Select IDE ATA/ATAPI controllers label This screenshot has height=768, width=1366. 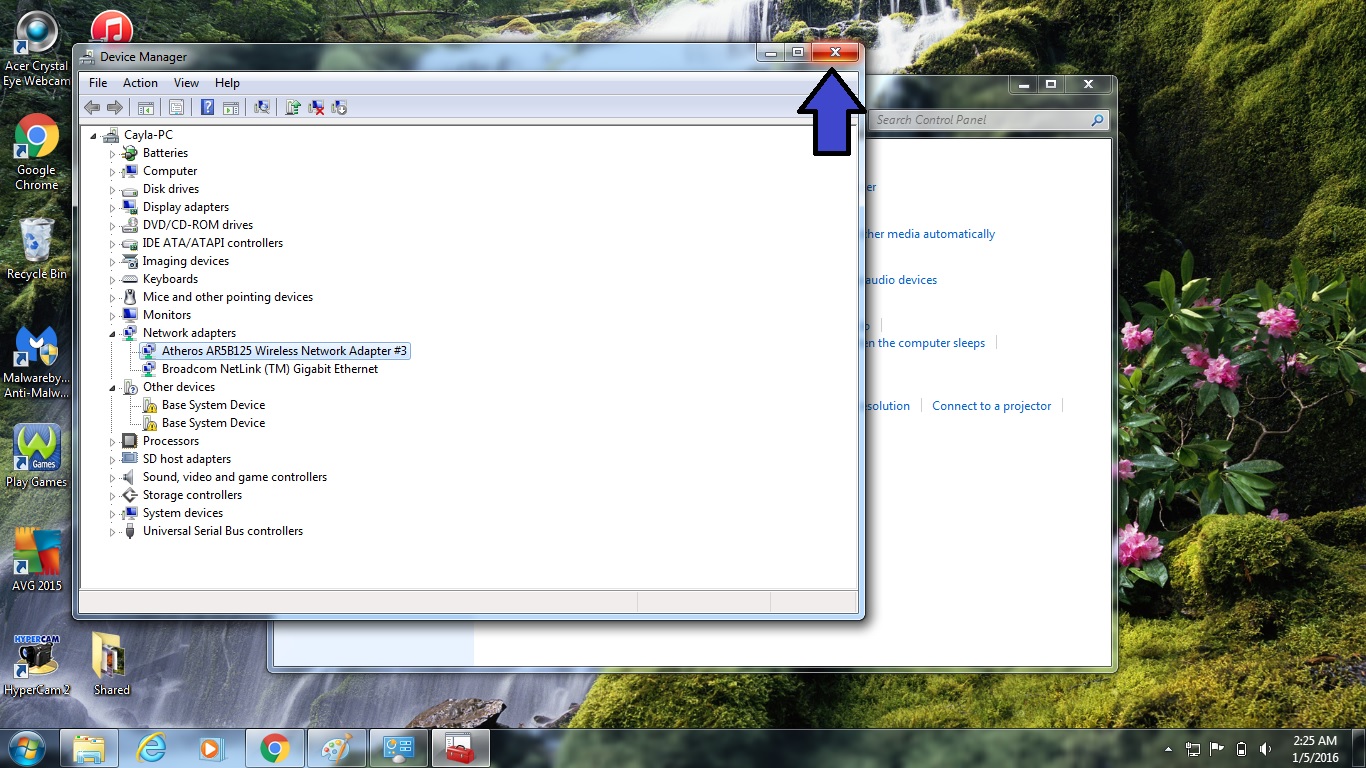pyautogui.click(x=213, y=243)
